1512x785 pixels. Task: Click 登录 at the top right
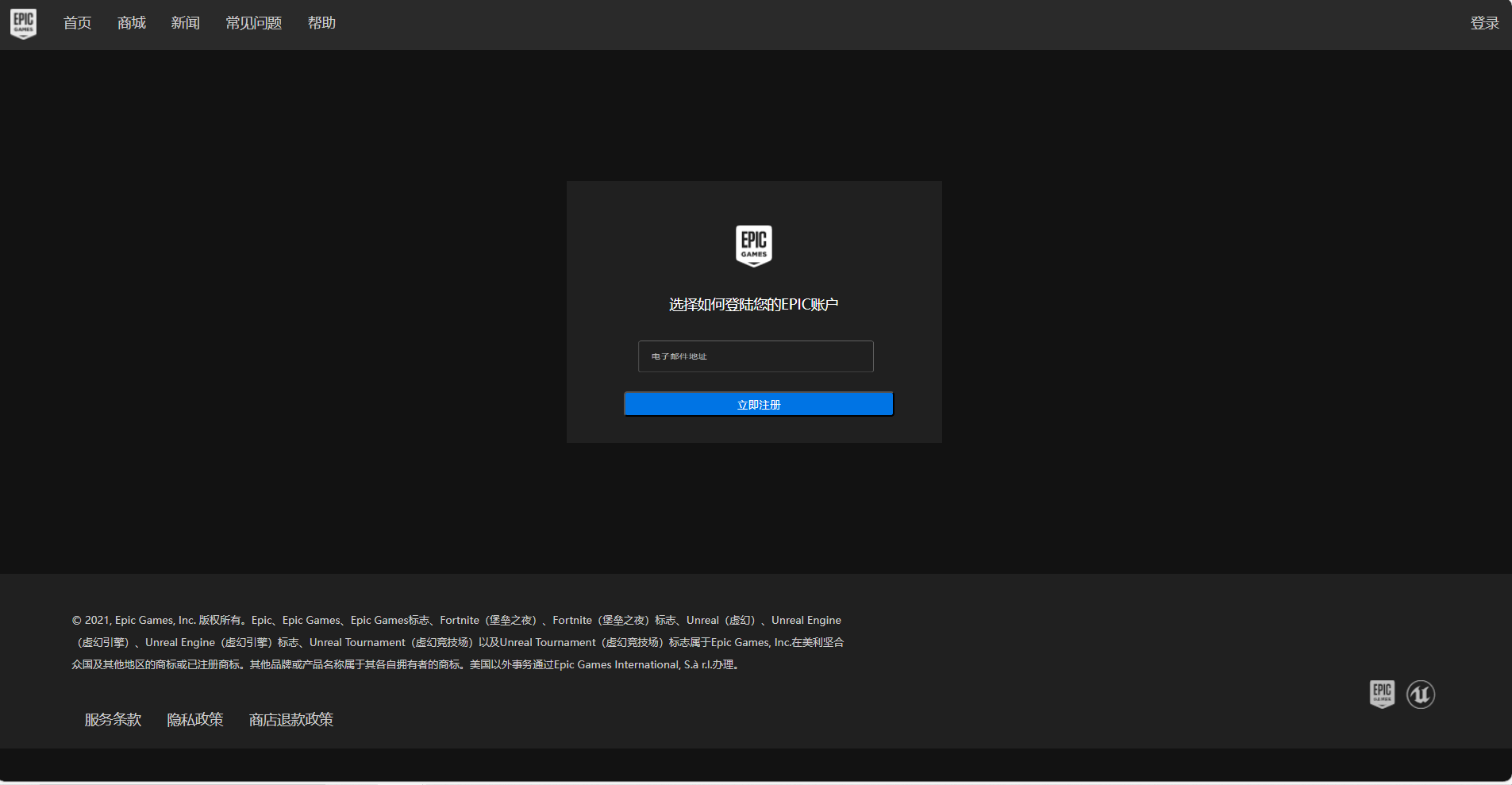pyautogui.click(x=1483, y=23)
